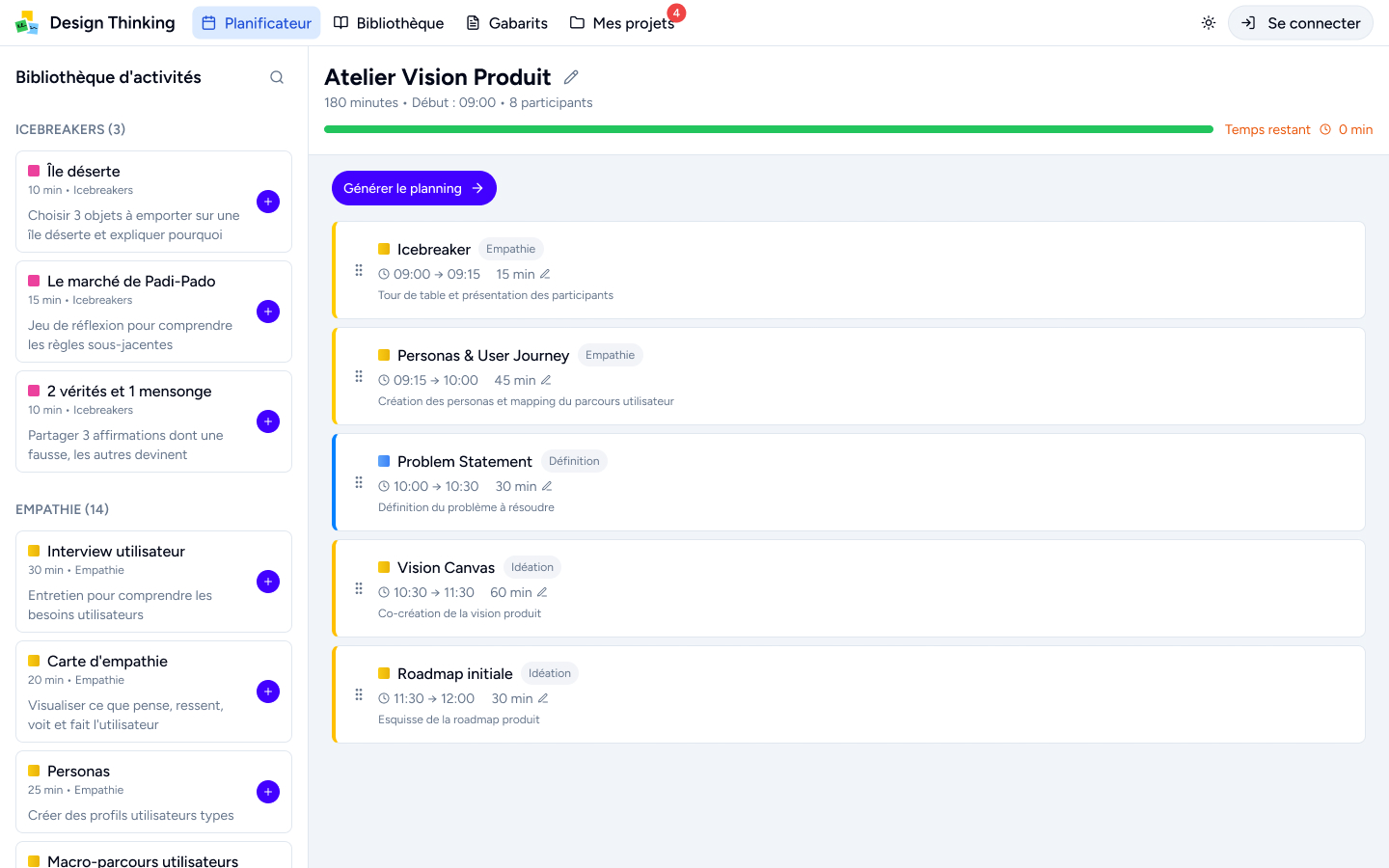Add Interview utilisateur with plus button
The image size is (1389, 868).
268,582
